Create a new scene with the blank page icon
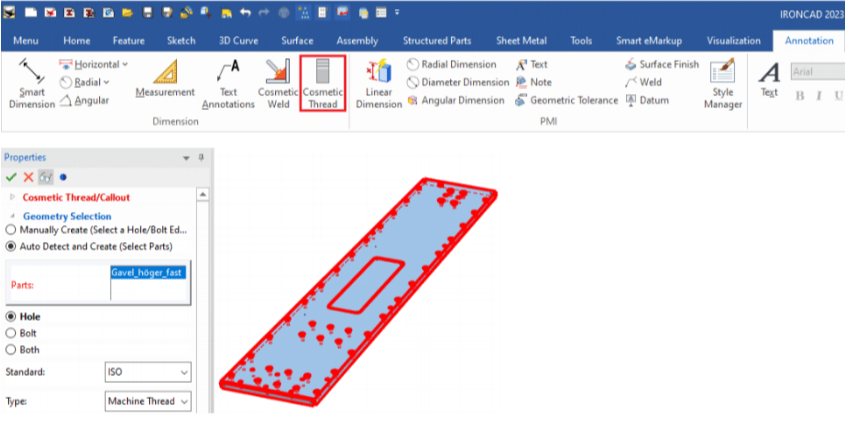Image resolution: width=846 pixels, height=422 pixels. click(30, 12)
